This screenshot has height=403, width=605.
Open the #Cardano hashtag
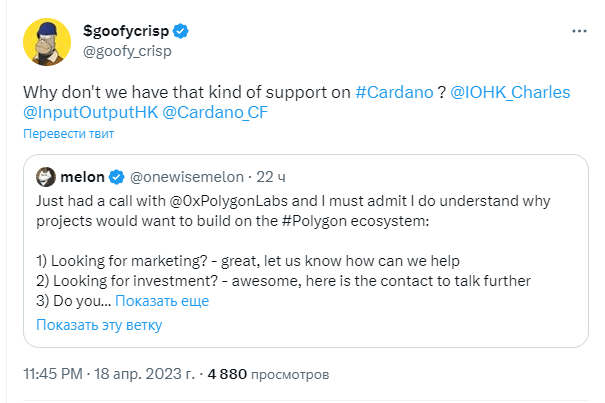click(394, 93)
